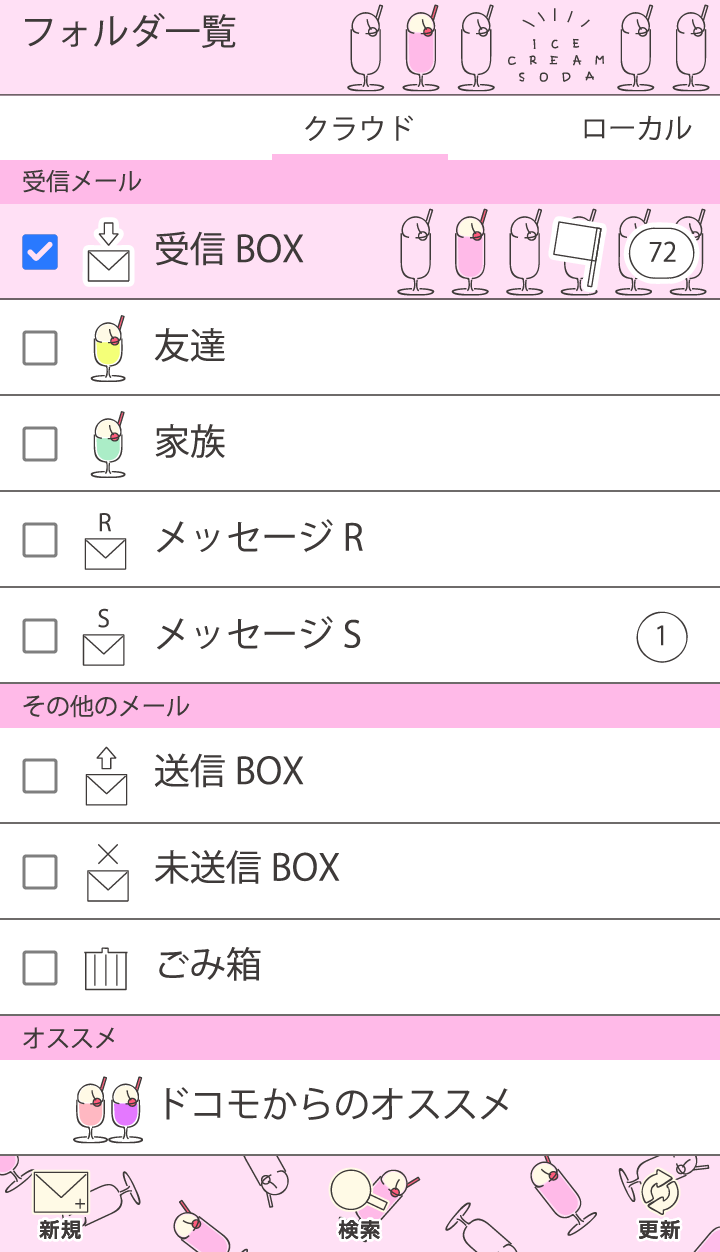Screen dimensions: 720x1252
Task: Click the yellow soda icon beside 友達
Action: coord(108,349)
